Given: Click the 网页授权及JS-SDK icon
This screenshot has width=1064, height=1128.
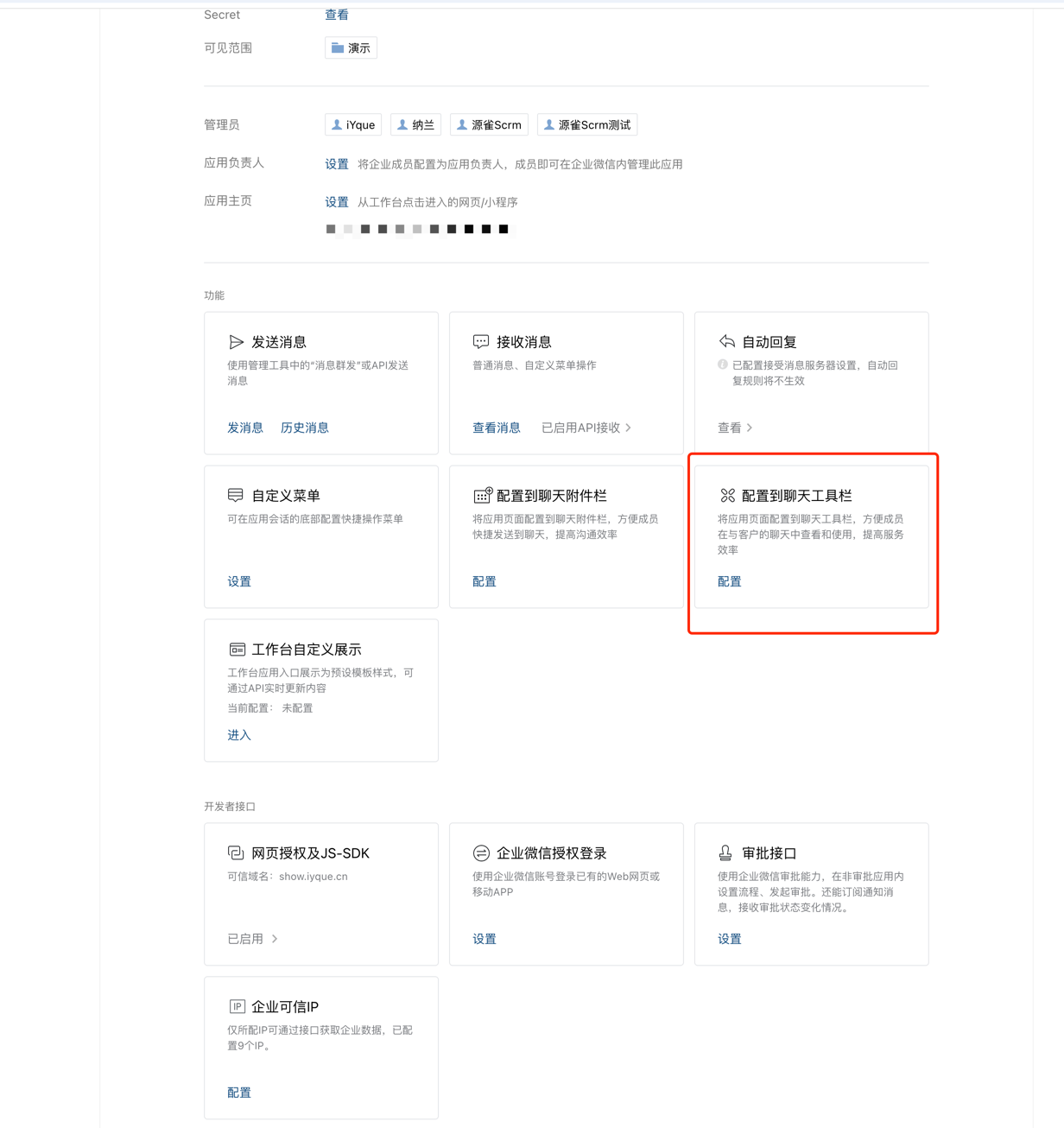Looking at the screenshot, I should click(236, 853).
